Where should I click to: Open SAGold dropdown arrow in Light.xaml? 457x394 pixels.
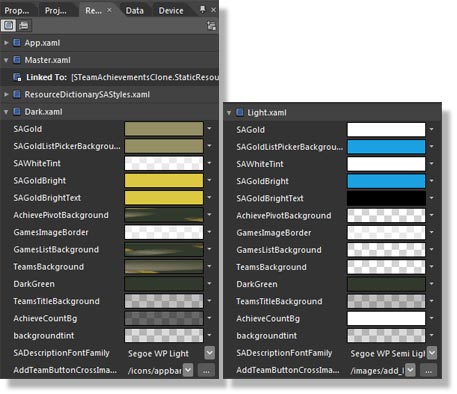click(432, 129)
